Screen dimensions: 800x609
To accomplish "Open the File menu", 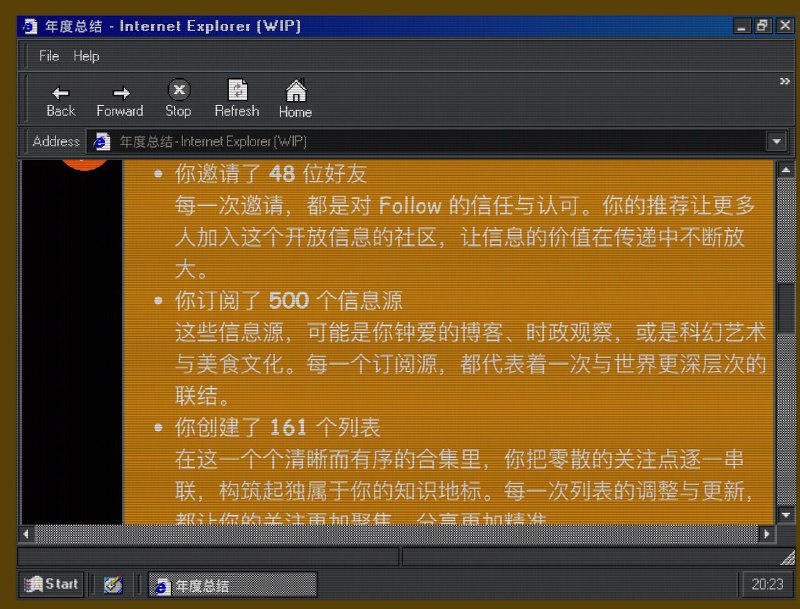I will click(x=47, y=57).
